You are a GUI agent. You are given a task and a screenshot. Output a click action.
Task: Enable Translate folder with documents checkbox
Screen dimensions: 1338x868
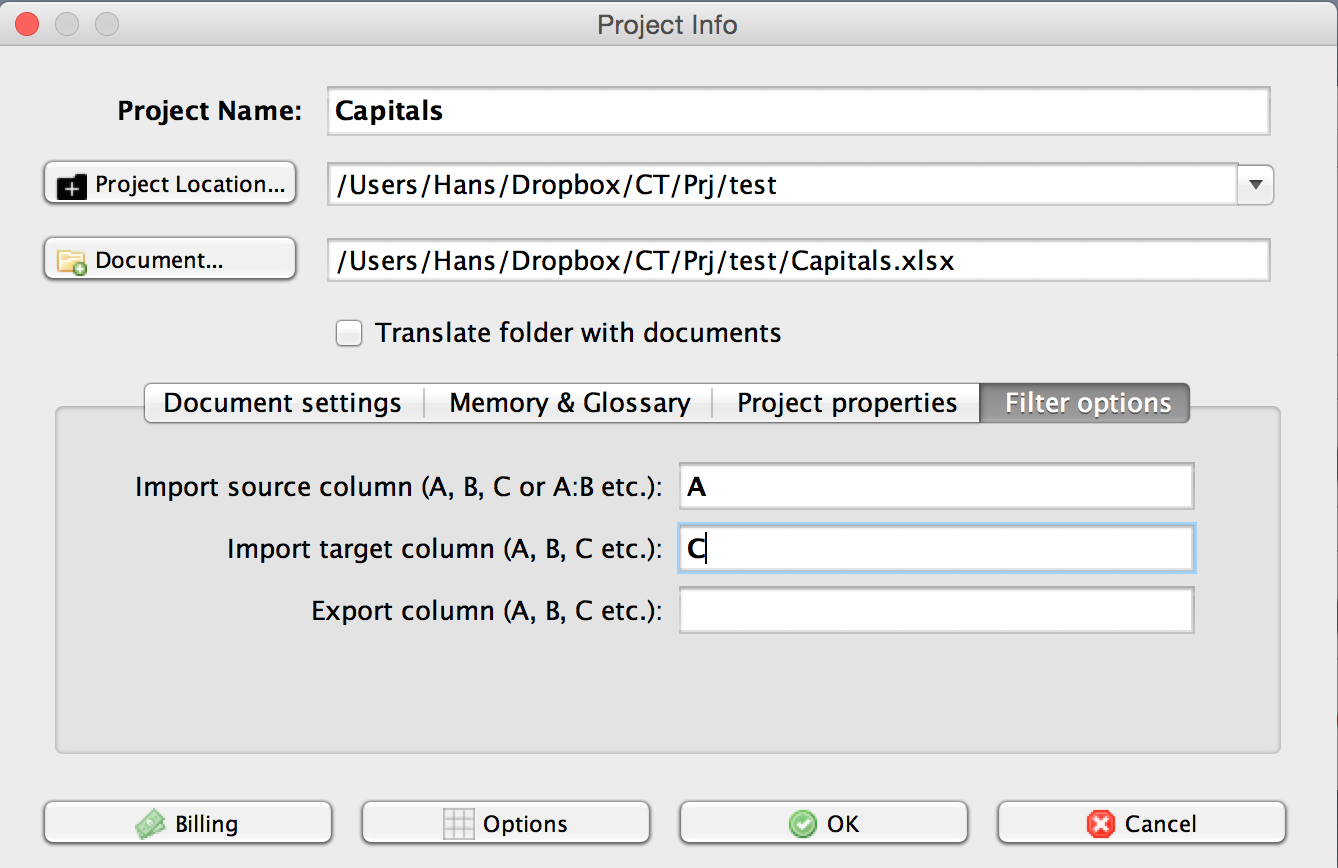pyautogui.click(x=349, y=333)
